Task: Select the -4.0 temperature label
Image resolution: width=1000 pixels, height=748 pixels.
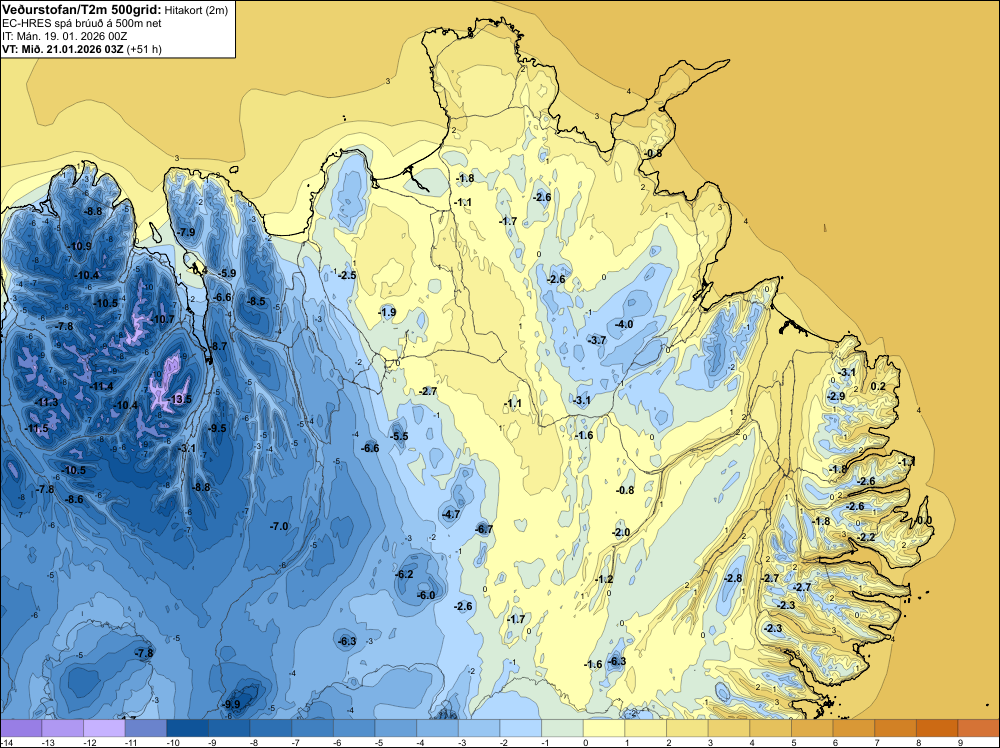Action: click(x=624, y=324)
